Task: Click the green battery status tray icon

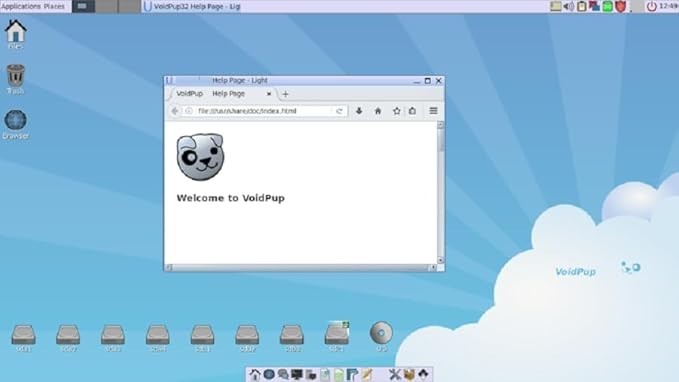Action: 608,6
